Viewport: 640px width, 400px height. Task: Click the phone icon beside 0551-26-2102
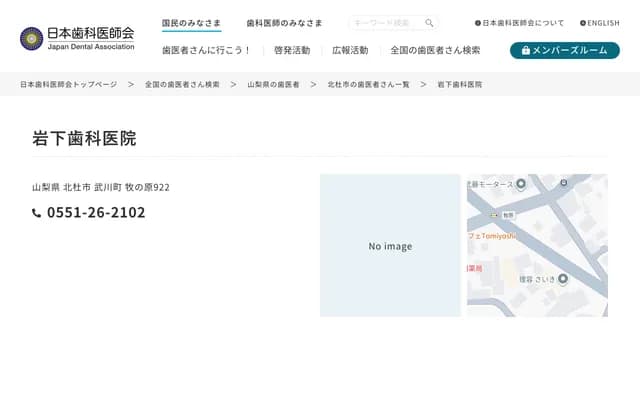click(x=37, y=213)
